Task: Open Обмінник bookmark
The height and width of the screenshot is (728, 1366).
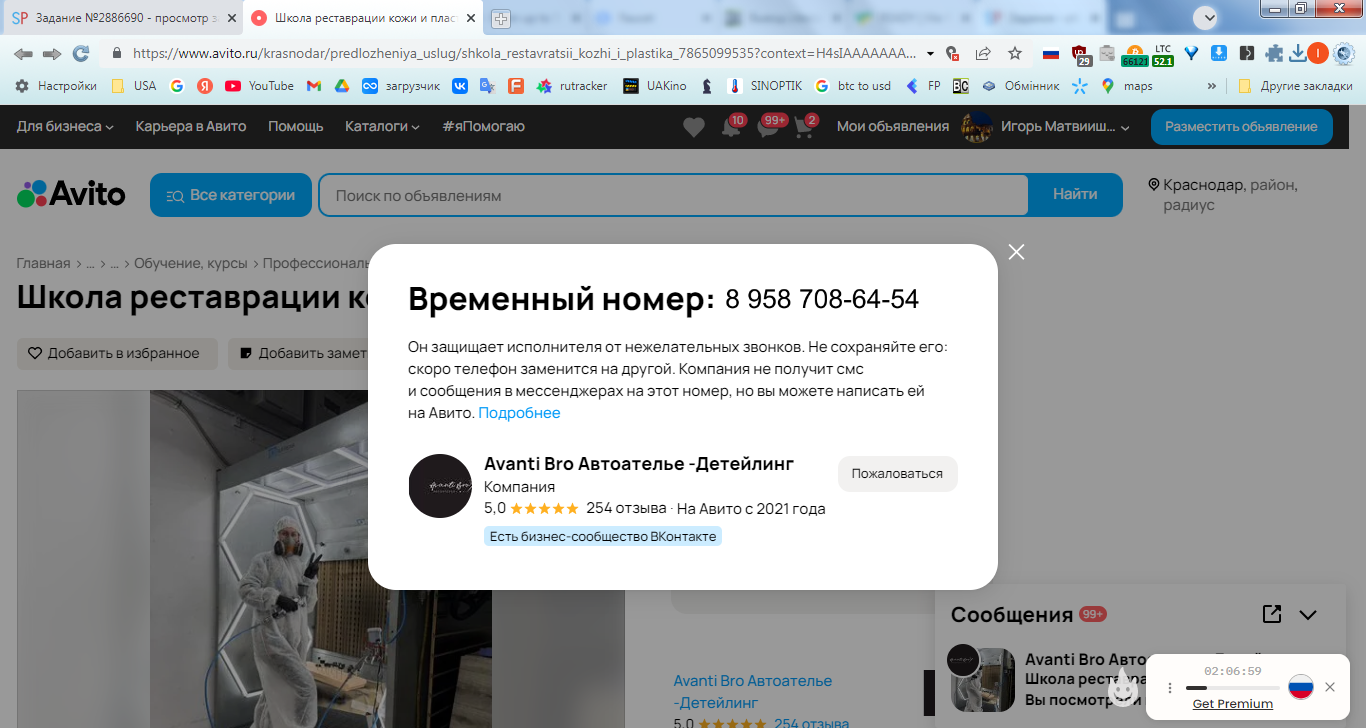Action: pyautogui.click(x=1020, y=86)
